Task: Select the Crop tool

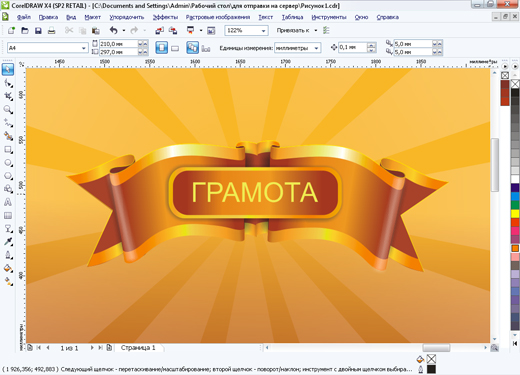Action: point(8,96)
